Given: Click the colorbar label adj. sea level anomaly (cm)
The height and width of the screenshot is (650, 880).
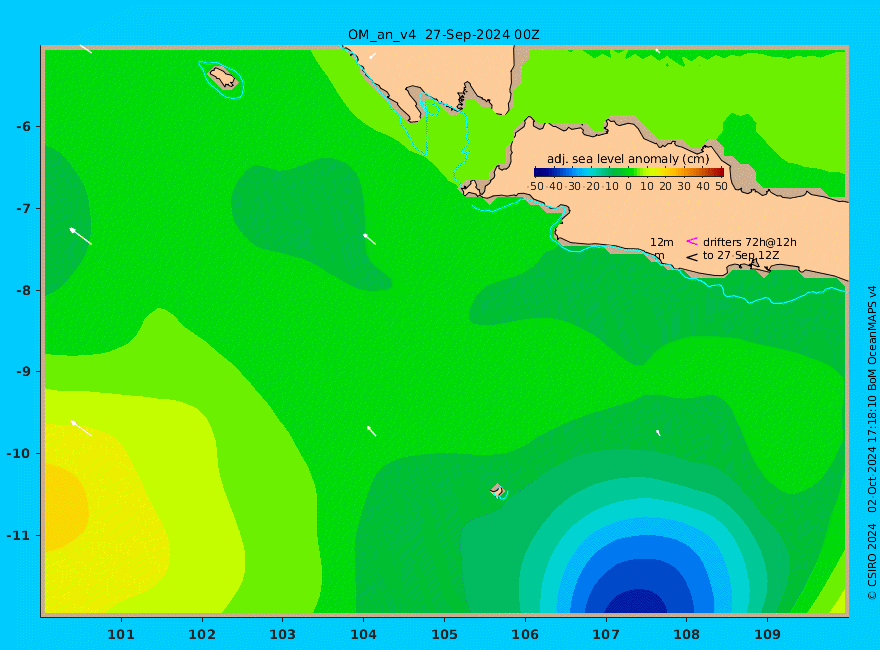Looking at the screenshot, I should 628,159.
